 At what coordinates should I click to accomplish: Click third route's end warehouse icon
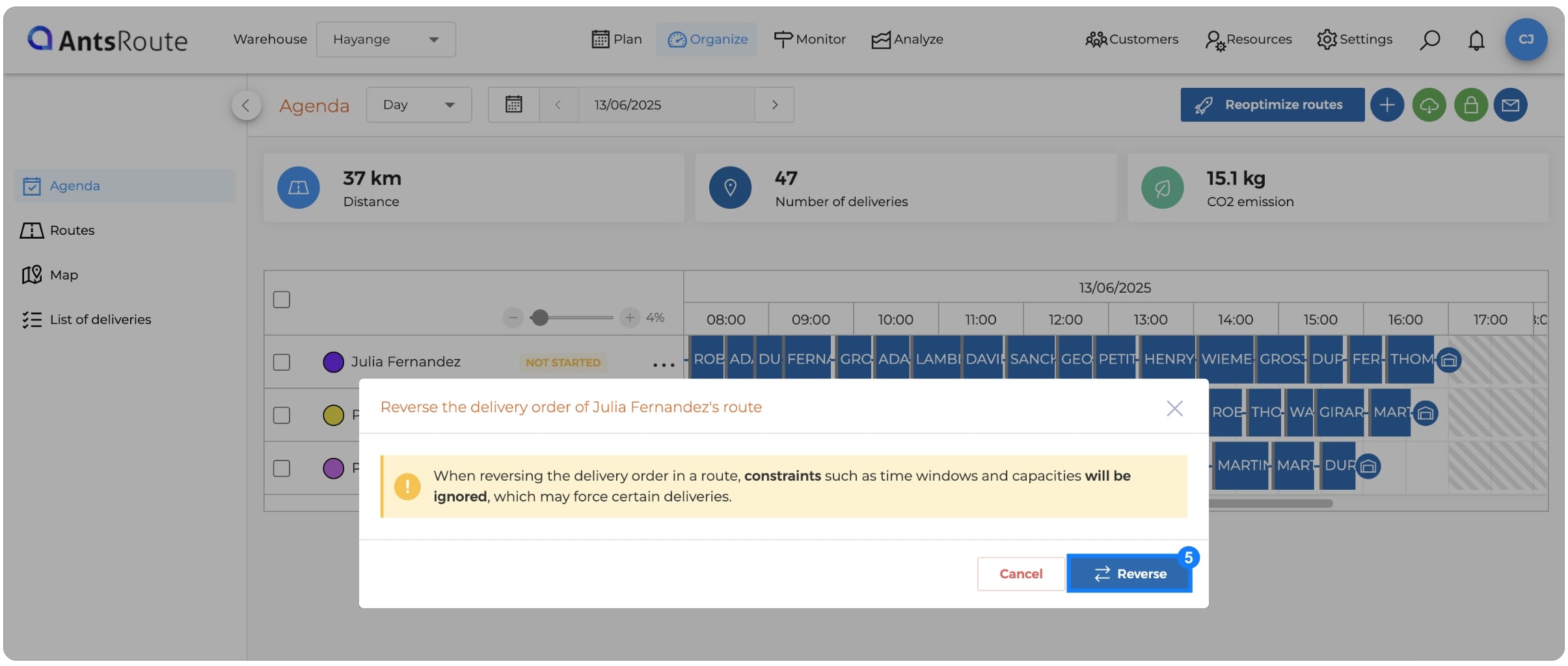1368,466
